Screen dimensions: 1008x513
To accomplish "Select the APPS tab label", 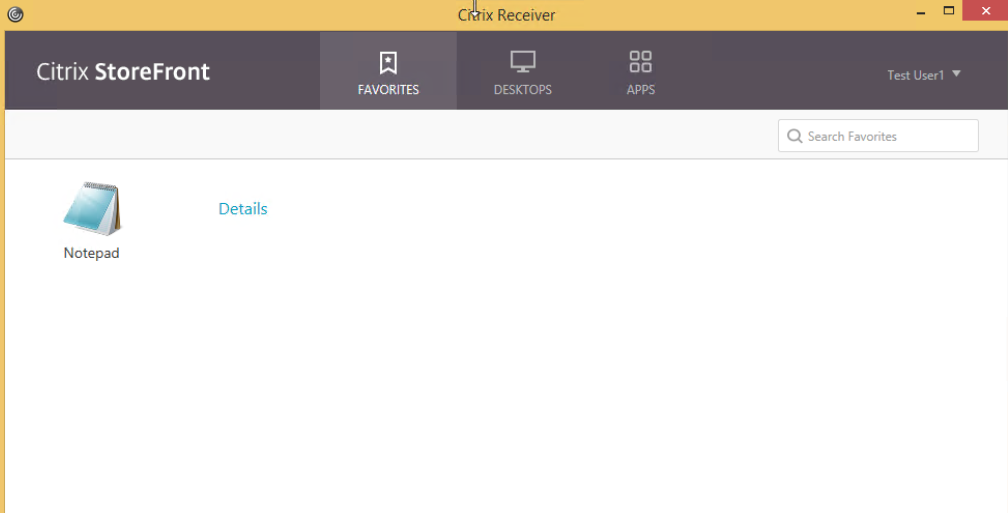I will 640,90.
